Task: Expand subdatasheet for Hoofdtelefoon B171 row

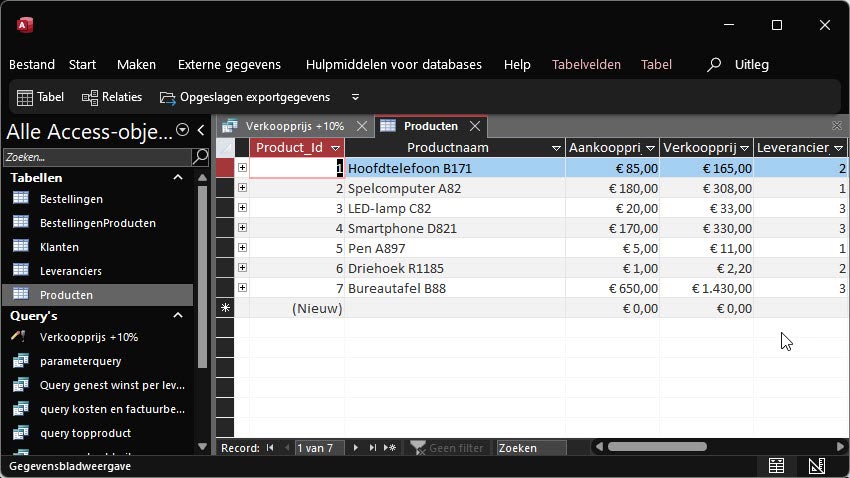Action: pyautogui.click(x=242, y=167)
